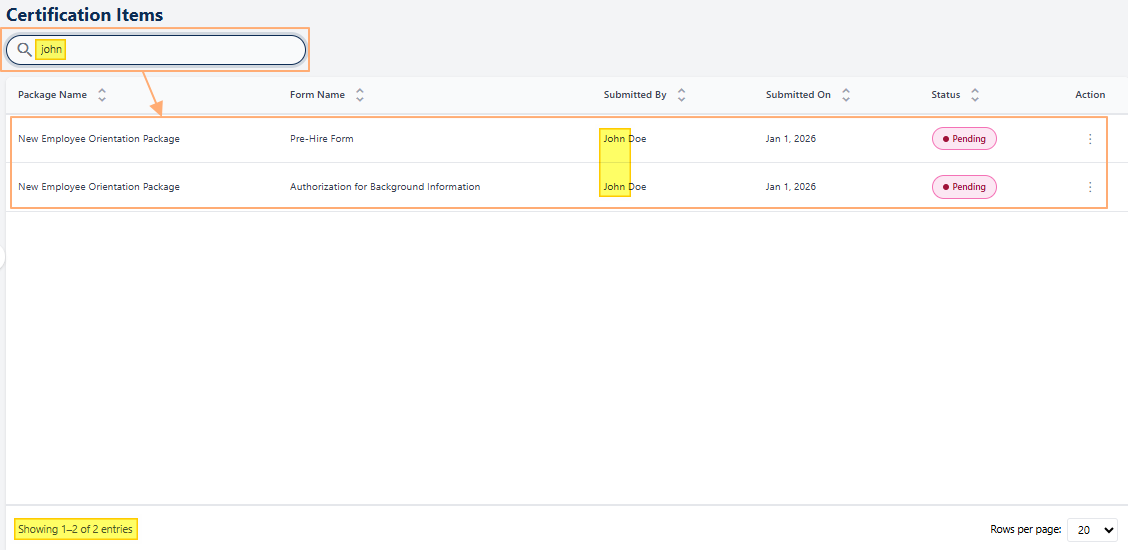Image resolution: width=1128 pixels, height=550 pixels.
Task: Click sort arrows beside Package Name
Action: [102, 95]
